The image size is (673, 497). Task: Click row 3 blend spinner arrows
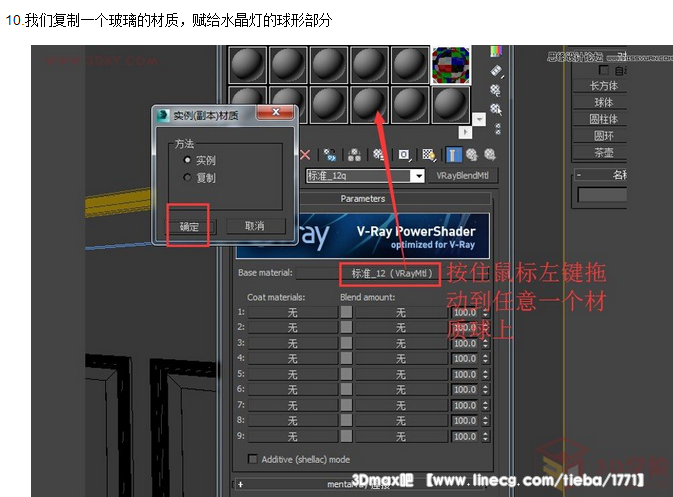[485, 343]
